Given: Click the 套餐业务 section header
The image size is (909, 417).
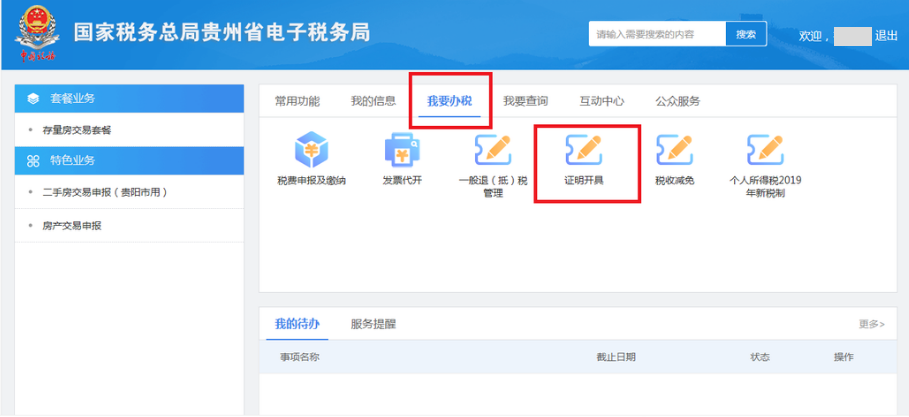Looking at the screenshot, I should point(129,99).
